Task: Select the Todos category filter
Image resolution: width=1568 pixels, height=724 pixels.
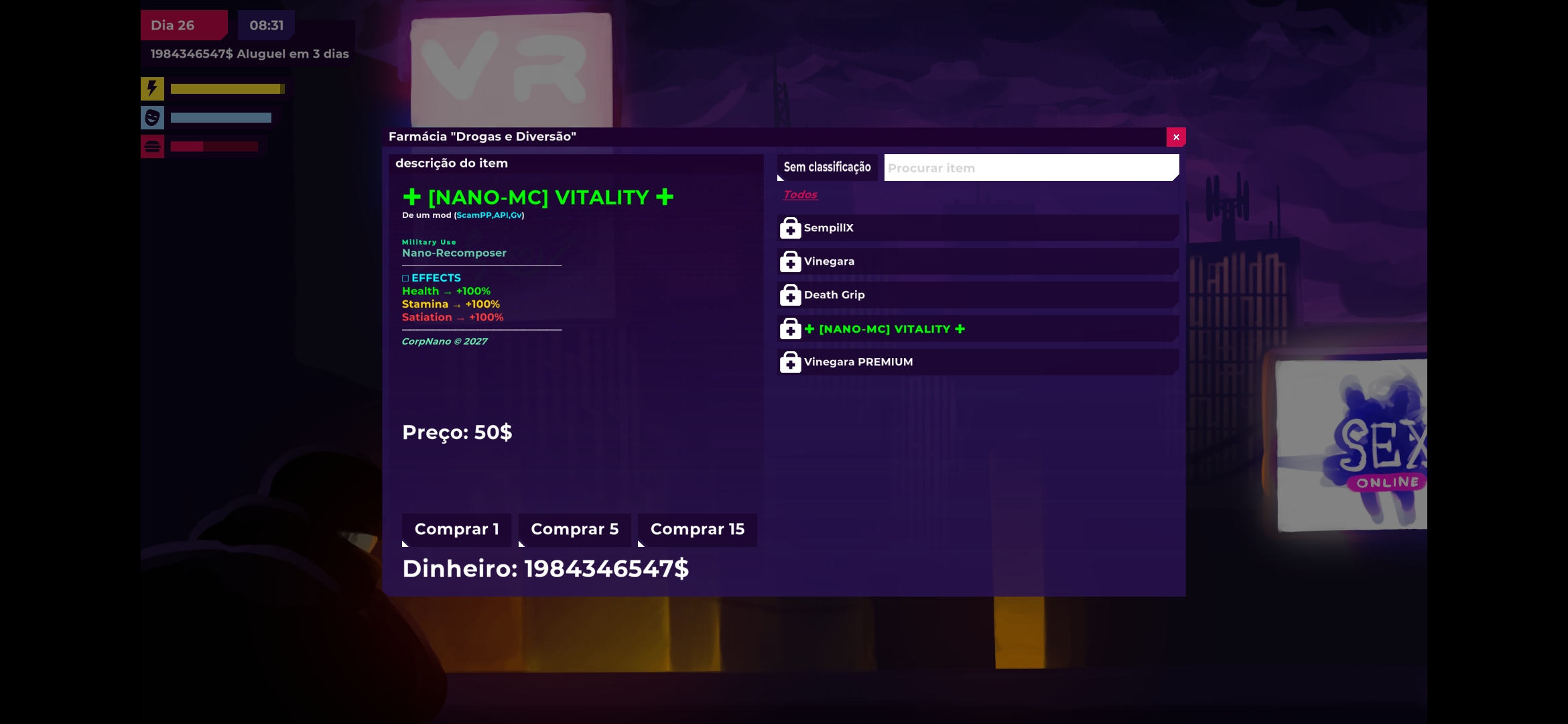Action: (x=800, y=194)
